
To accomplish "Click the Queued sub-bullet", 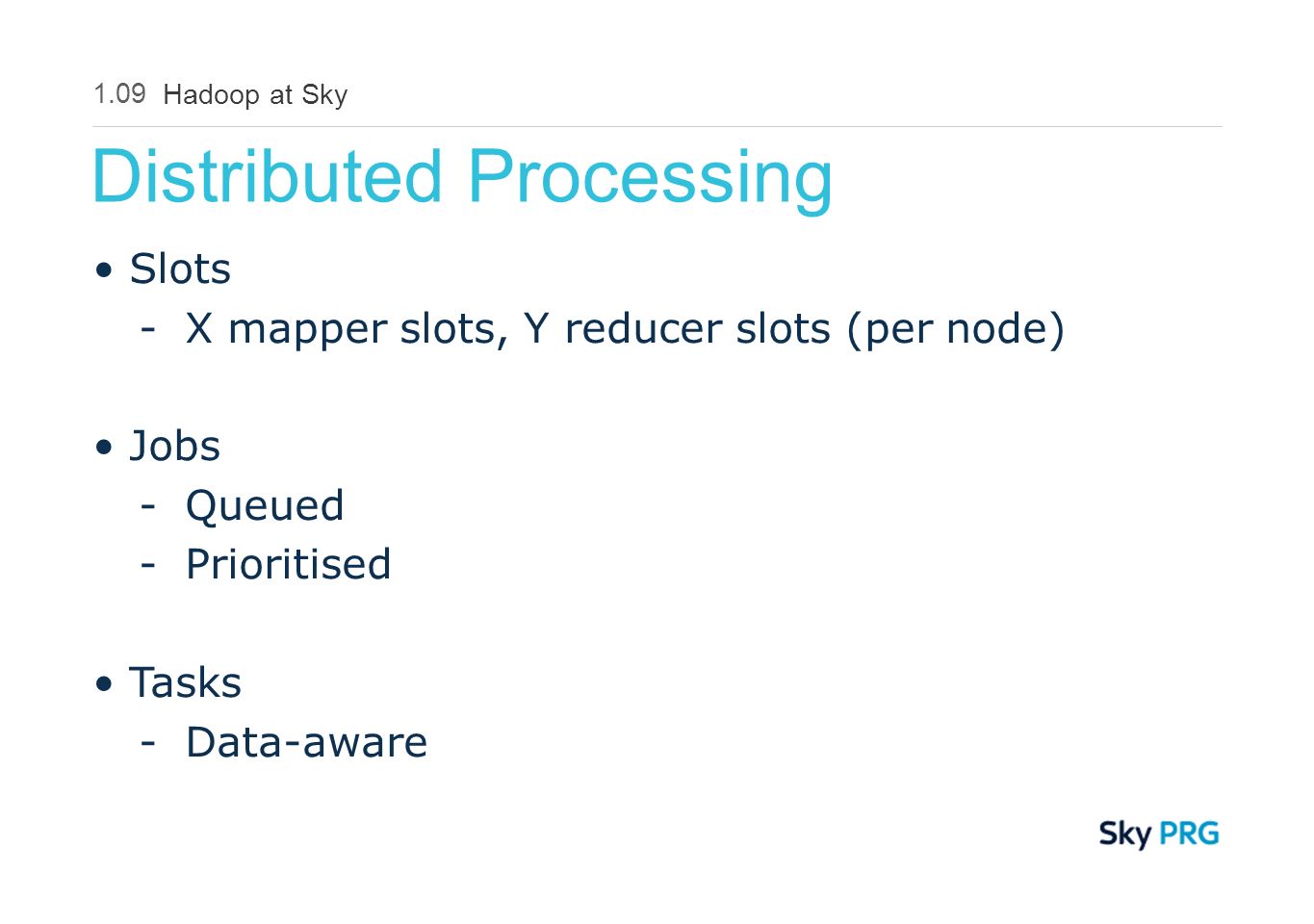I will tap(265, 506).
